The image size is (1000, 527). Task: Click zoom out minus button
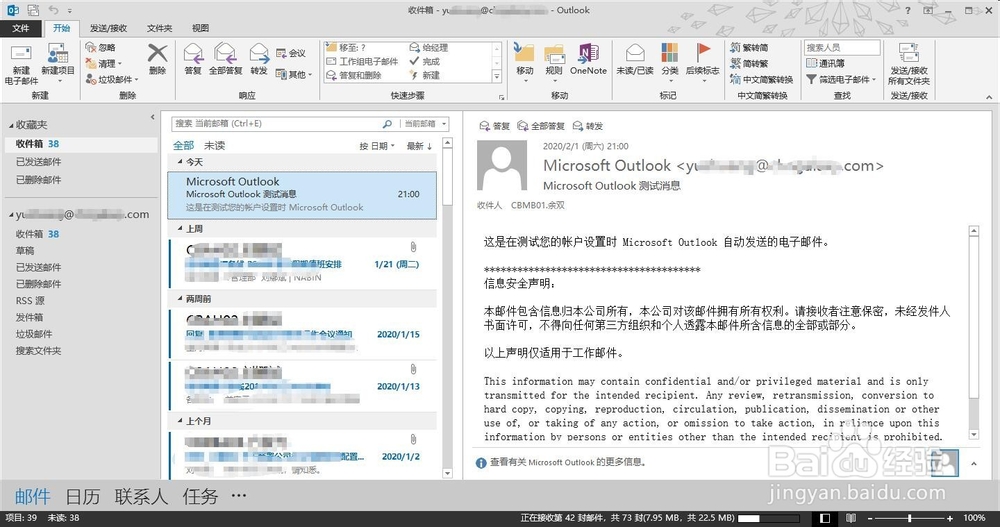coord(869,518)
